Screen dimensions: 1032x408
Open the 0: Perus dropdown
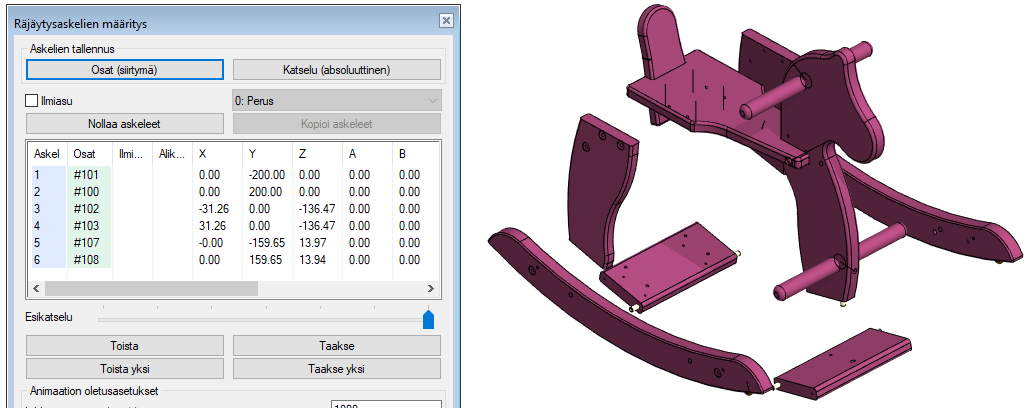tap(336, 101)
